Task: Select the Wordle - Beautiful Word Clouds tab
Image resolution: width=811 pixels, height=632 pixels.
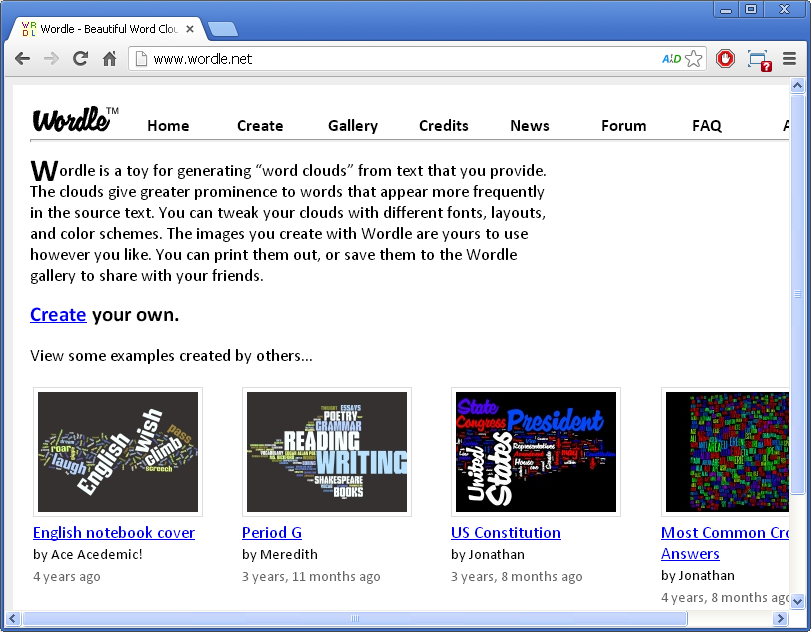Action: pos(107,29)
